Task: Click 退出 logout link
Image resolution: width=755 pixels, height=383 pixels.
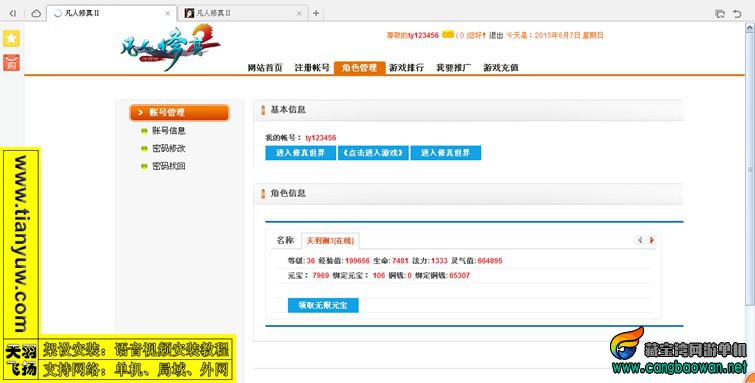Action: [x=496, y=35]
